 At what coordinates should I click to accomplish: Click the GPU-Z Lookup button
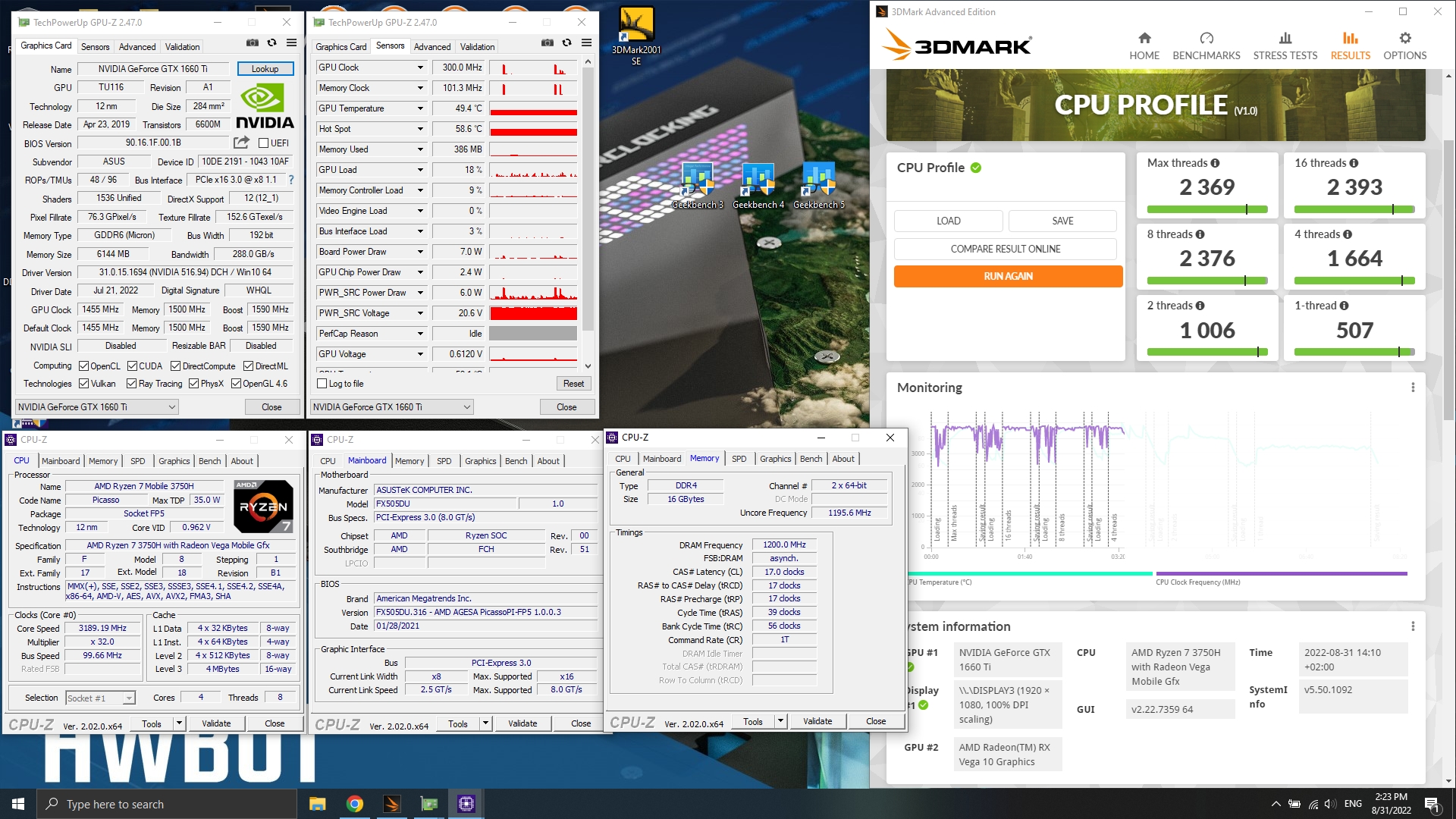[265, 69]
